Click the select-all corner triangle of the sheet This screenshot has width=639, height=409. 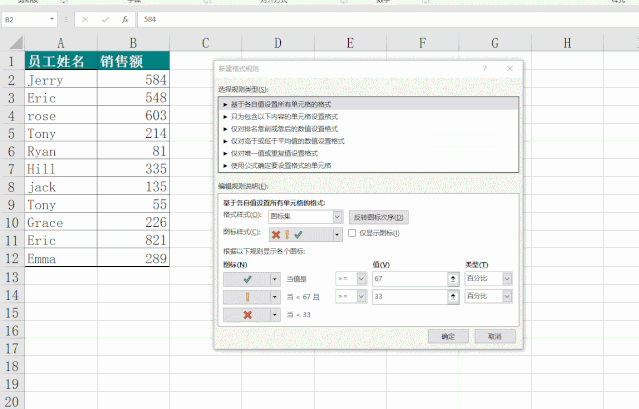(12, 43)
